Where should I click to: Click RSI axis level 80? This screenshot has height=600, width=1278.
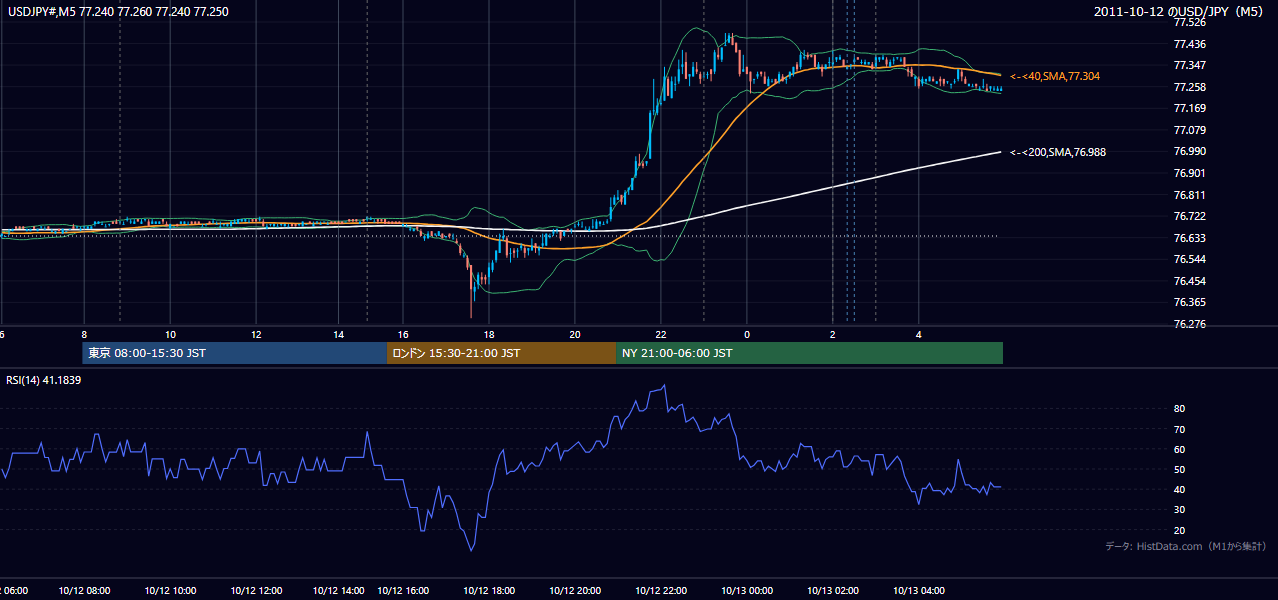tap(1180, 409)
